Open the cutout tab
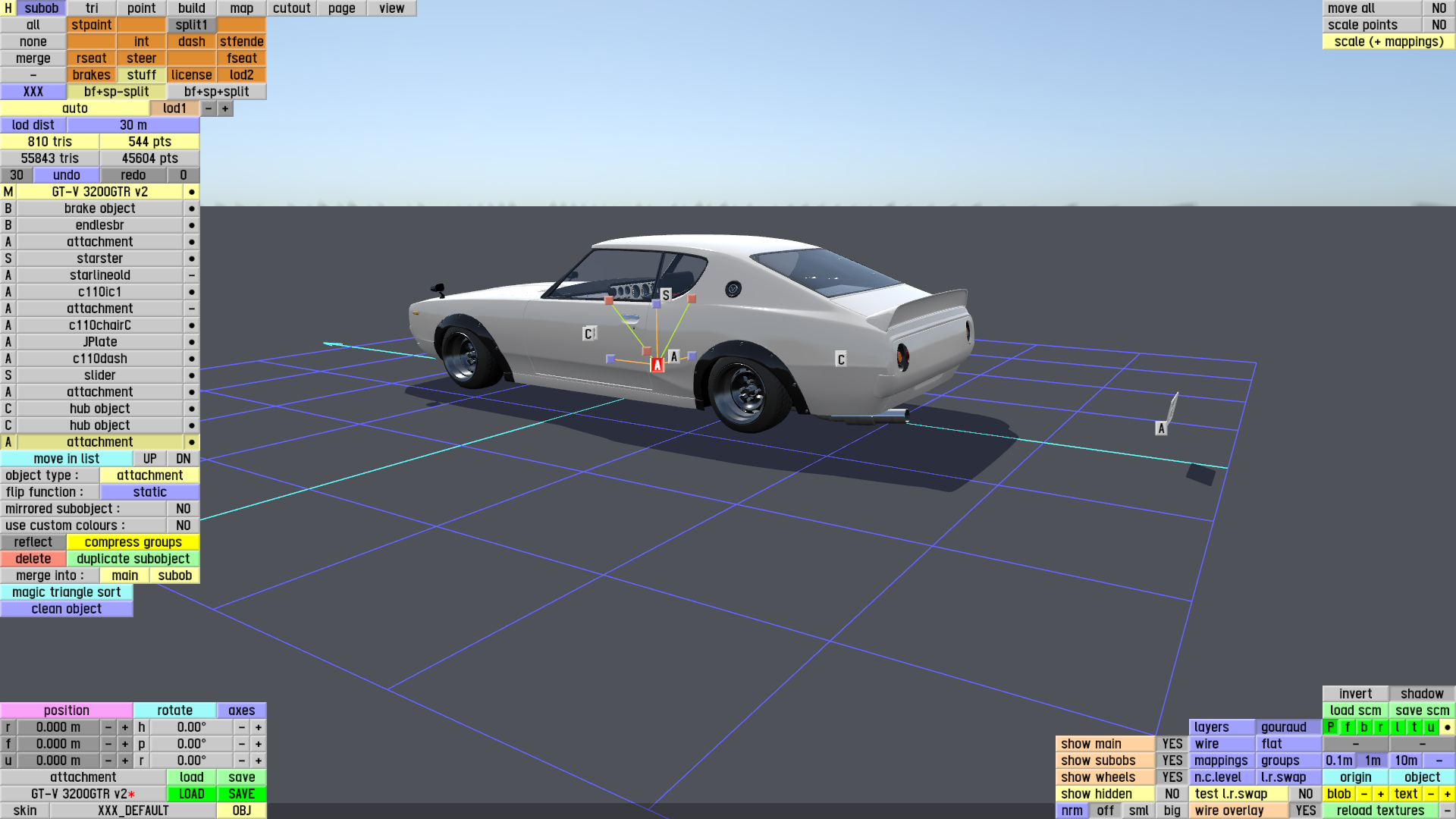The height and width of the screenshot is (819, 1456). coord(291,8)
